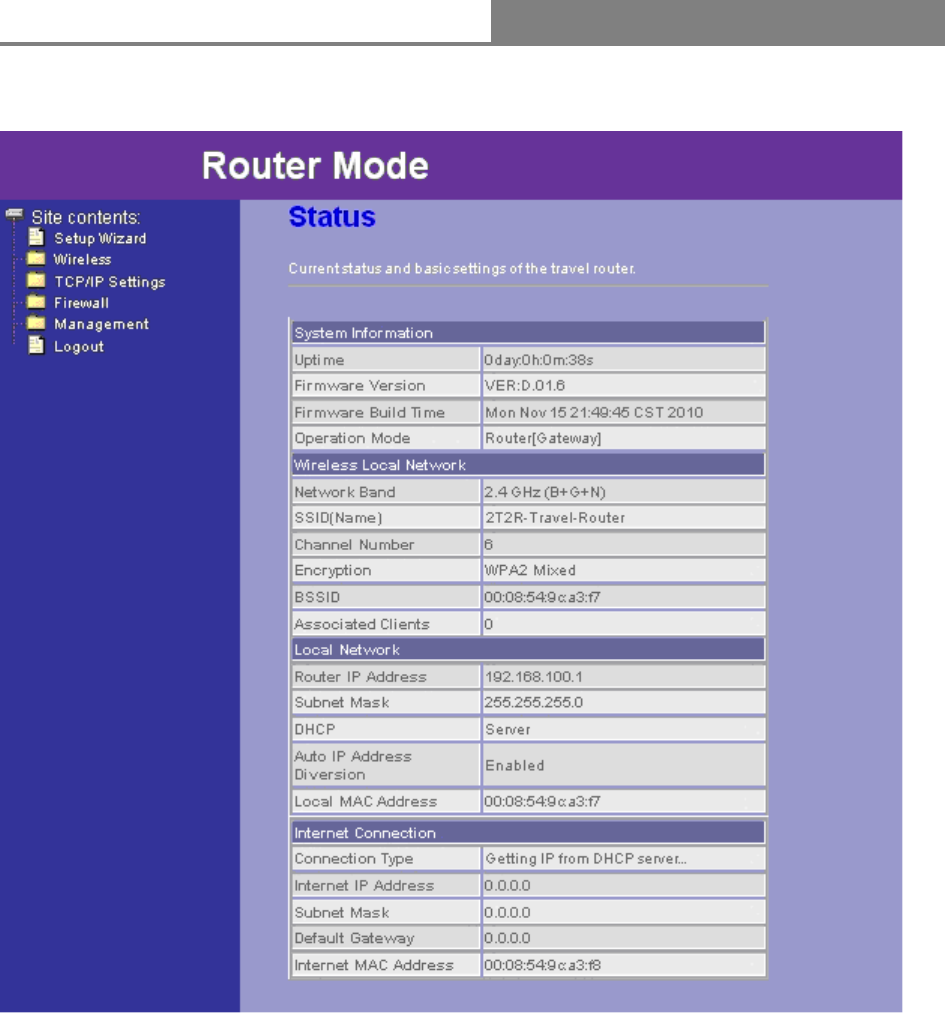
Task: Click the status description sentence
Action: click(x=462, y=269)
